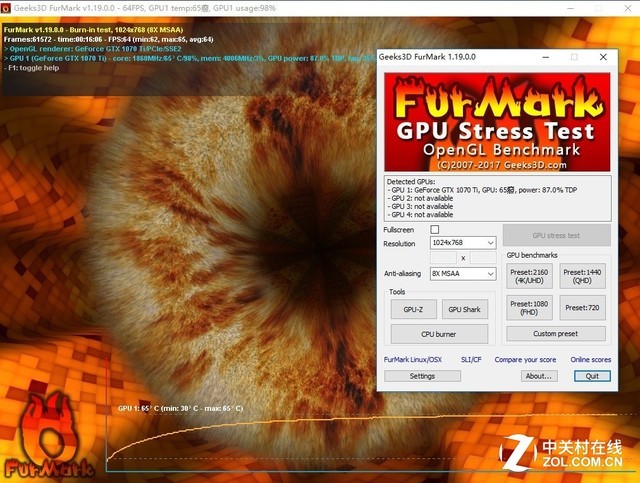Click the 'FurMark v1.19.0.0 - Burn-in test' overlay line
640x483 pixels.
(x=93, y=29)
